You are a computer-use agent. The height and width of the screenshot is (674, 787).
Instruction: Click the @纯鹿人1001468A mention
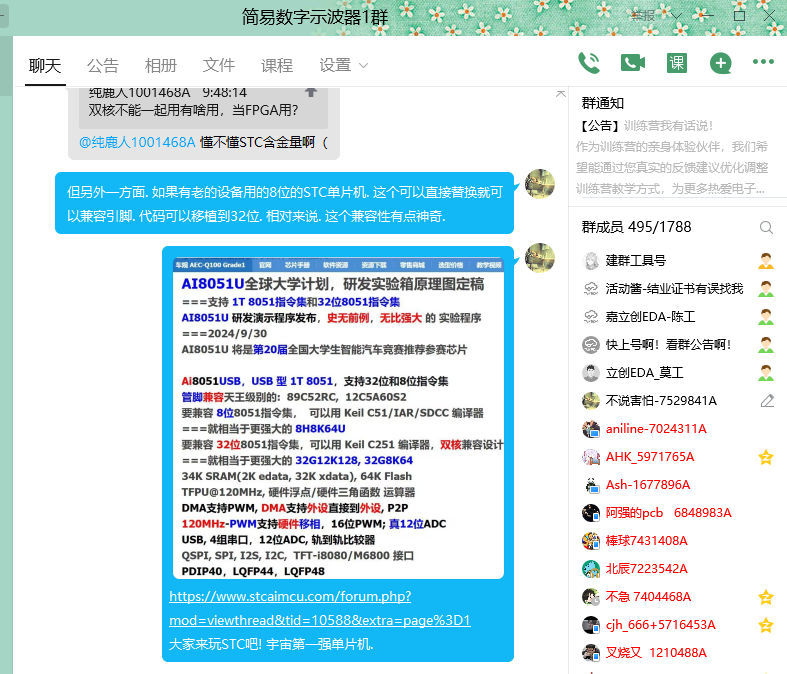click(137, 142)
